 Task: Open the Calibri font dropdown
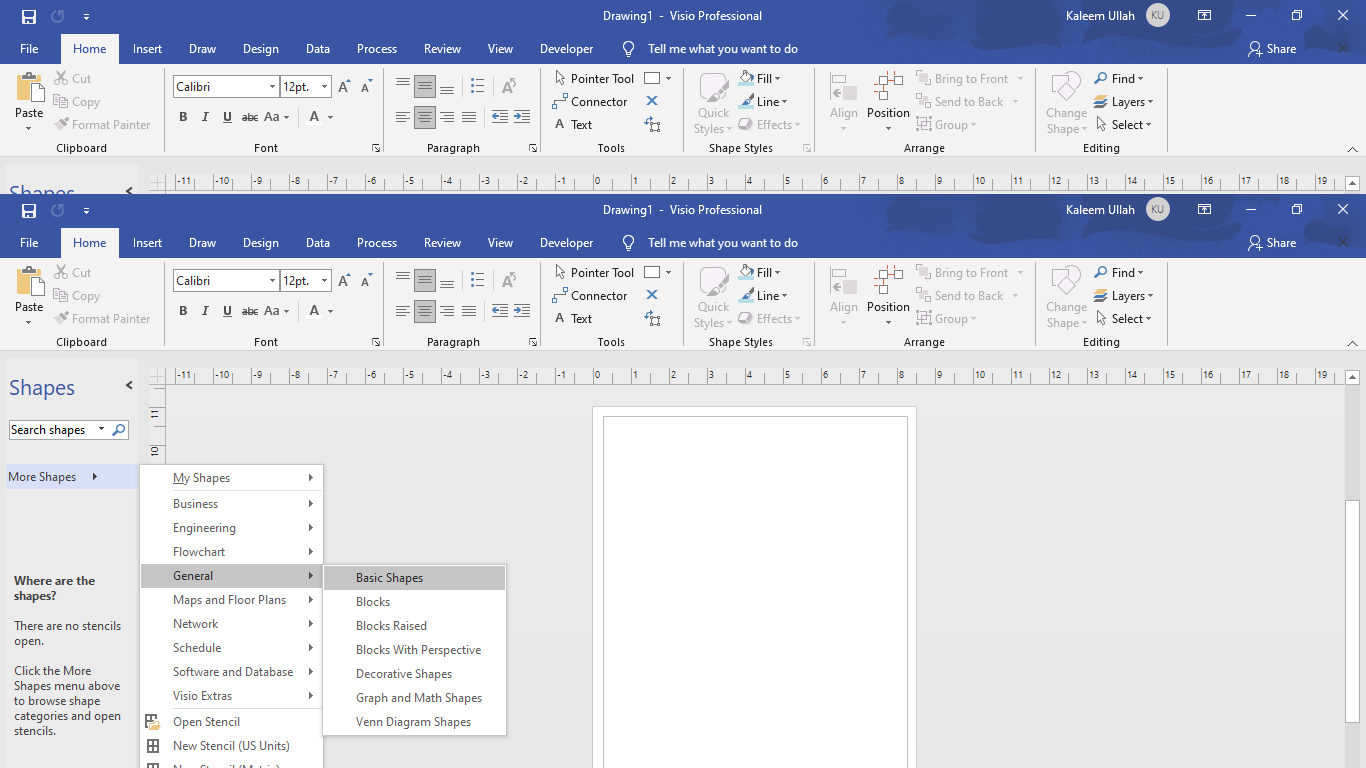point(271,281)
